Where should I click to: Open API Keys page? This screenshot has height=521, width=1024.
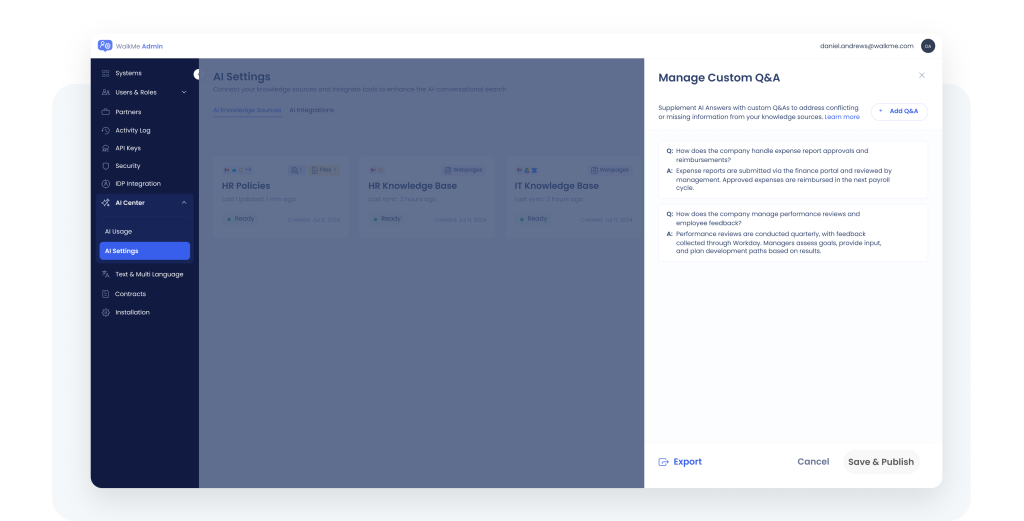(128, 148)
